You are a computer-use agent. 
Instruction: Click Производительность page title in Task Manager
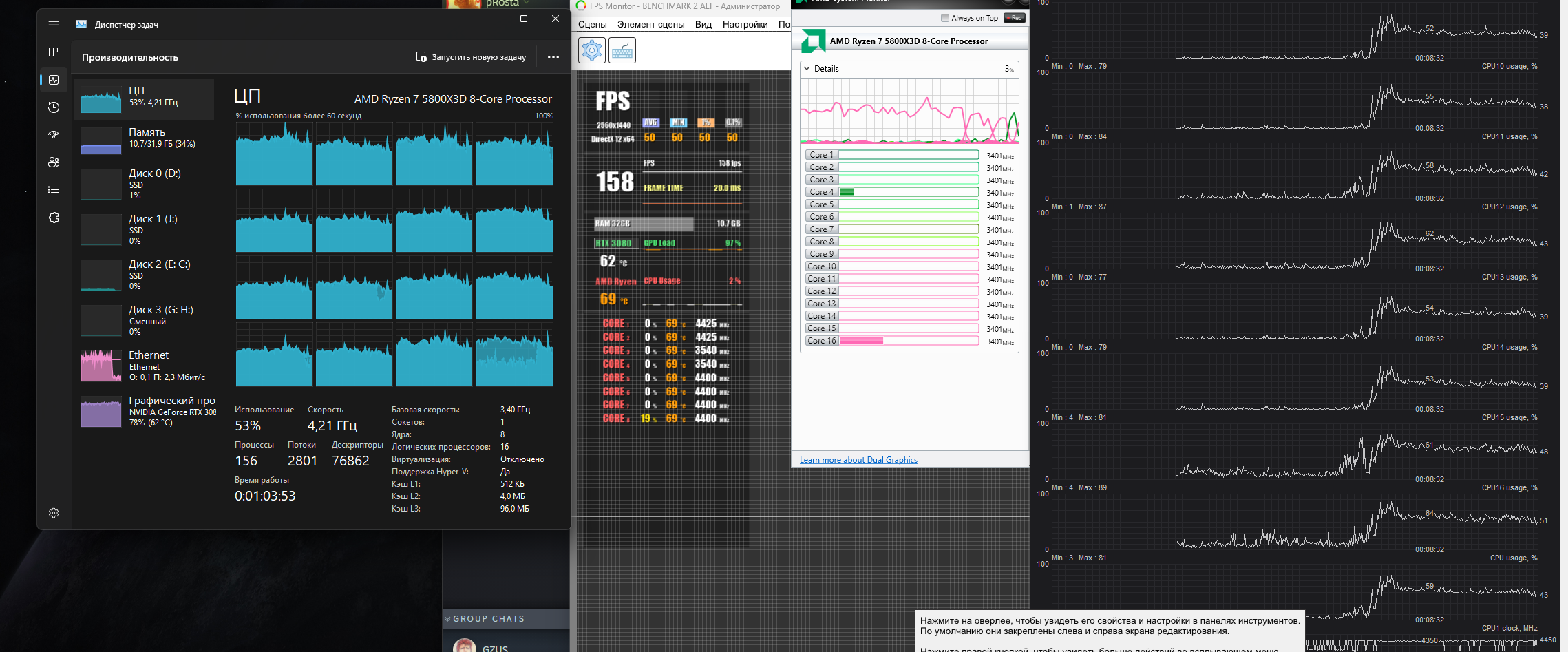(x=130, y=57)
